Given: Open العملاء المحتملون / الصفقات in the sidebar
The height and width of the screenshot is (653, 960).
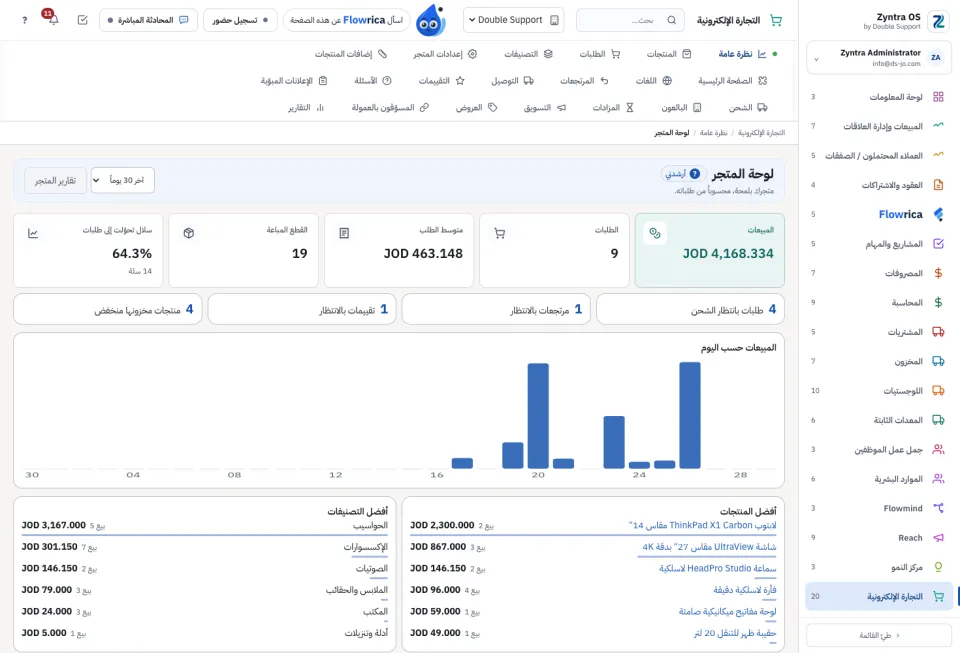Looking at the screenshot, I should coord(879,155).
